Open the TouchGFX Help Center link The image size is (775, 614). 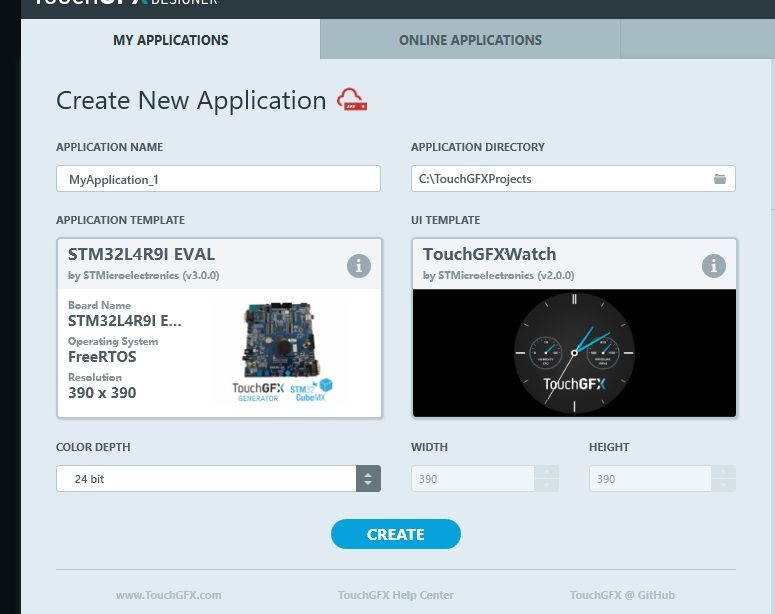(x=395, y=595)
